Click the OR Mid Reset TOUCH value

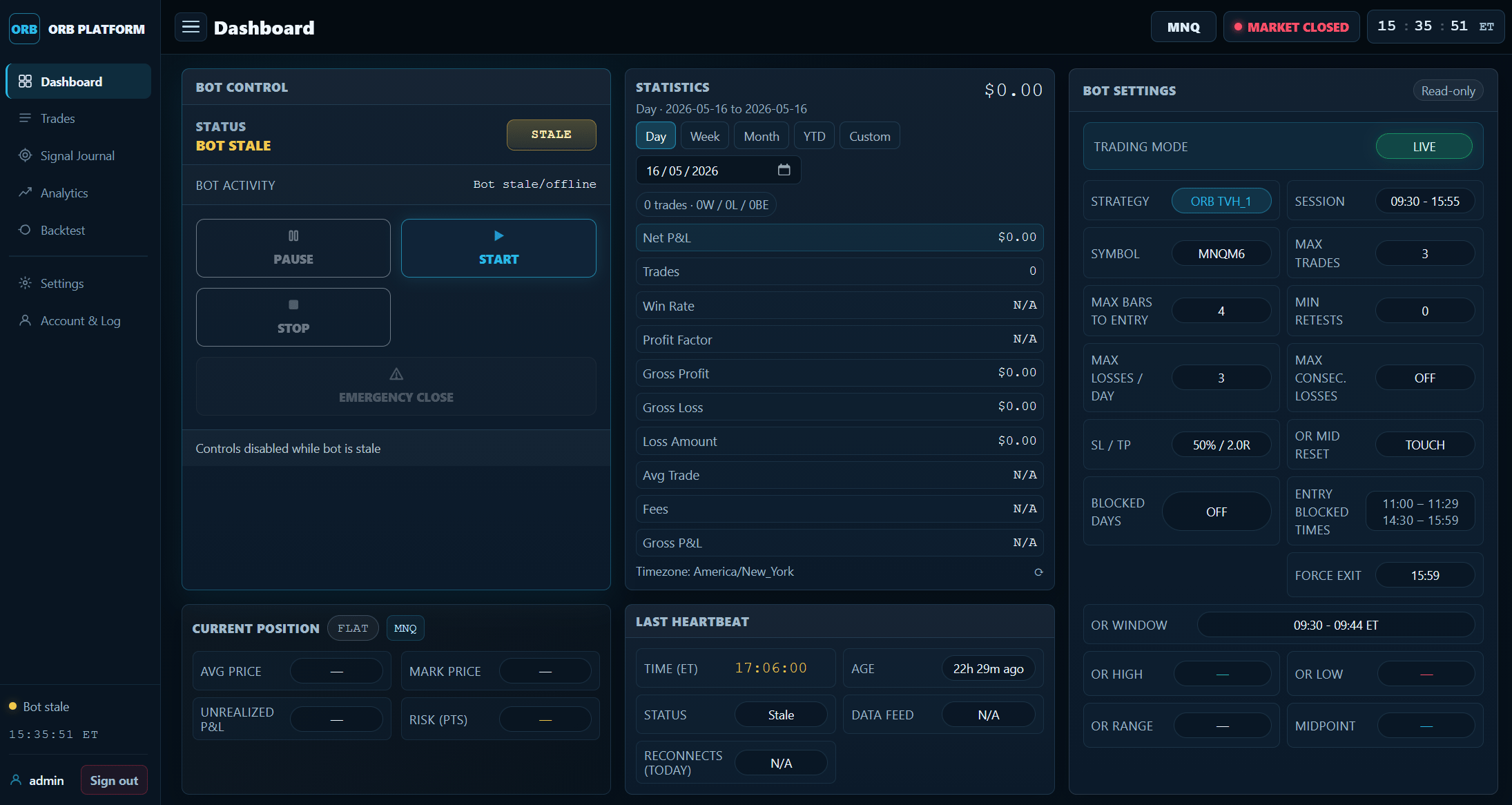[x=1424, y=445]
